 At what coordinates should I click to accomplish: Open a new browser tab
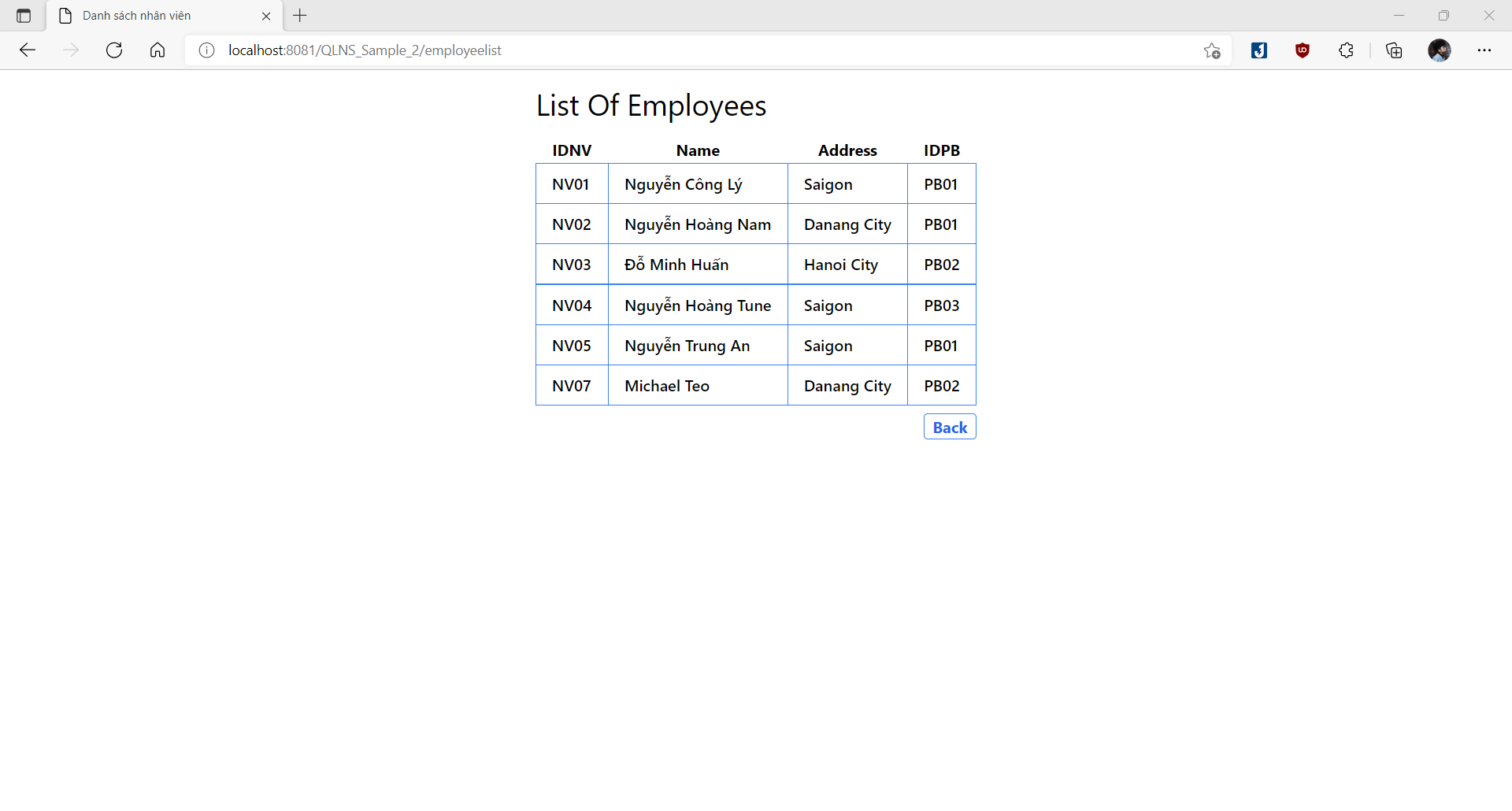pos(300,16)
